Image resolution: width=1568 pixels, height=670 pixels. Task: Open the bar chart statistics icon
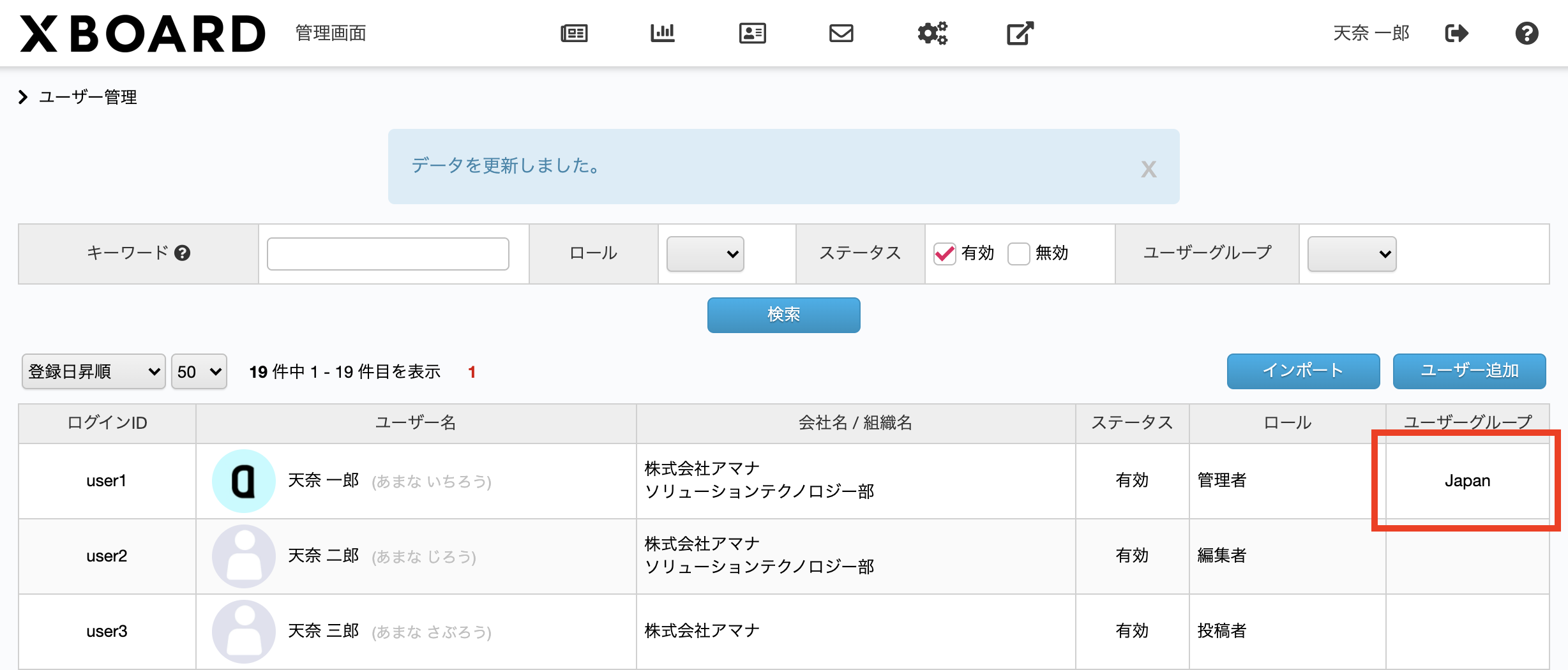point(663,33)
